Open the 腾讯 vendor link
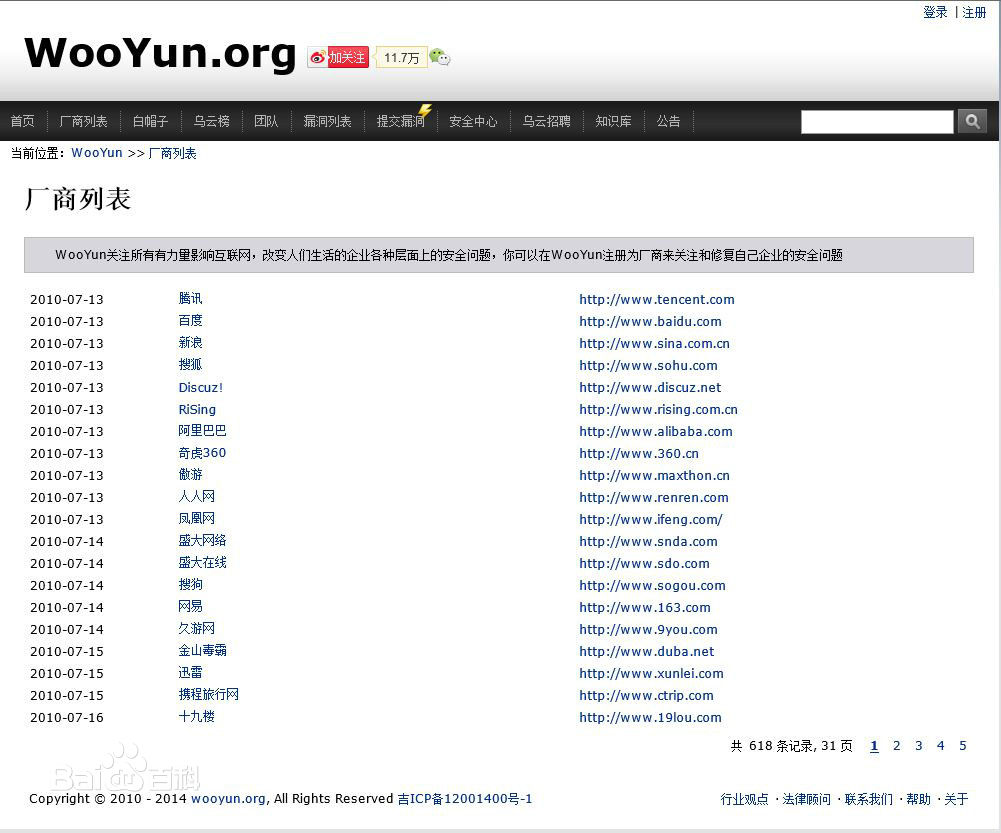 click(x=190, y=299)
